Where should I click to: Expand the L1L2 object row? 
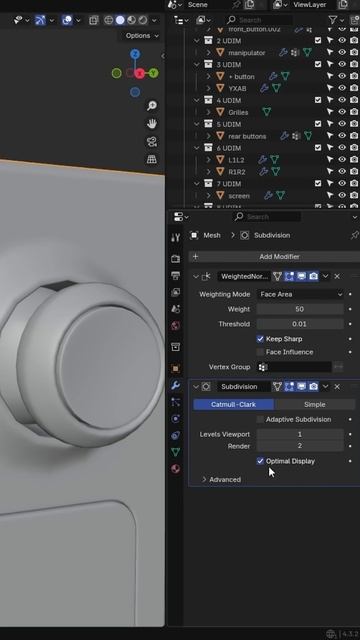pyautogui.click(x=209, y=160)
